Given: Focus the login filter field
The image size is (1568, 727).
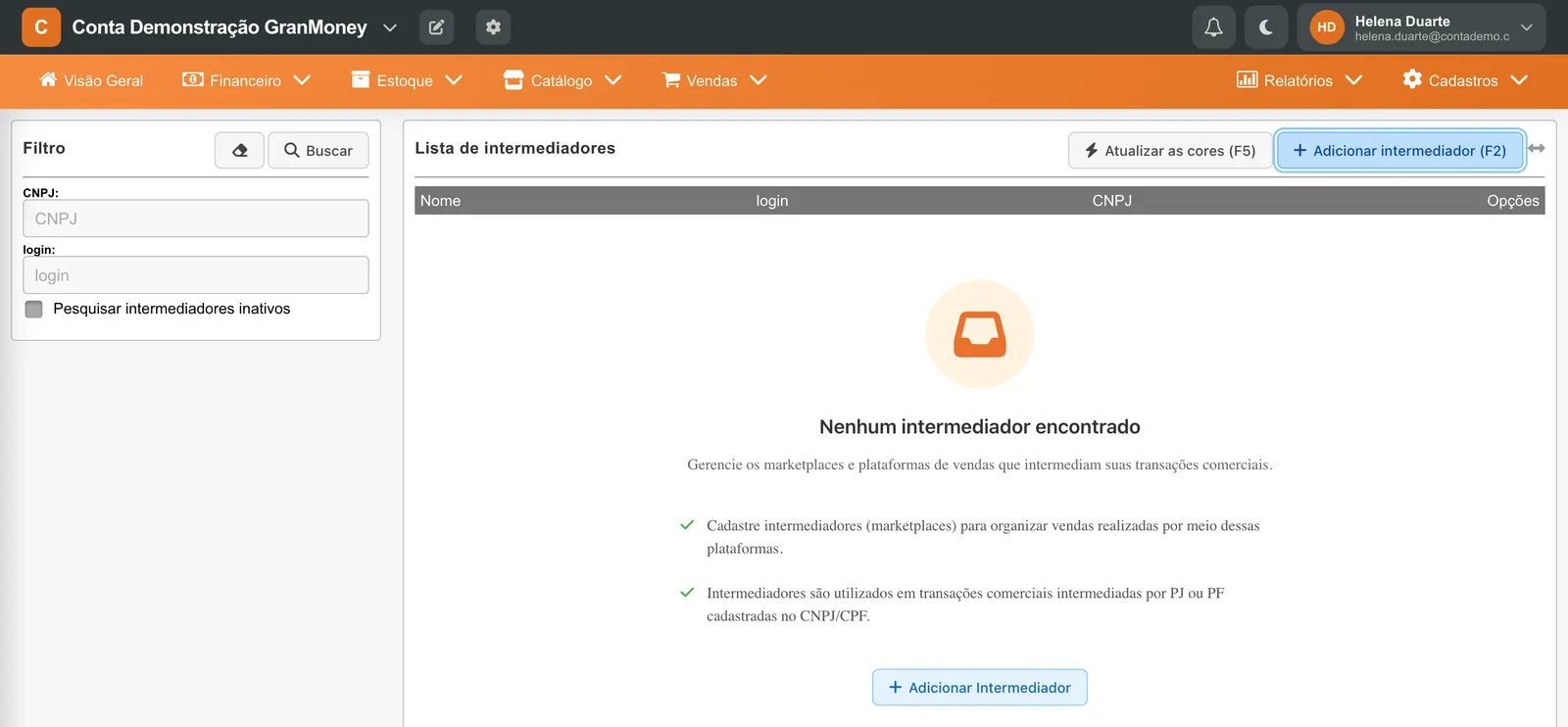Looking at the screenshot, I should tap(196, 275).
